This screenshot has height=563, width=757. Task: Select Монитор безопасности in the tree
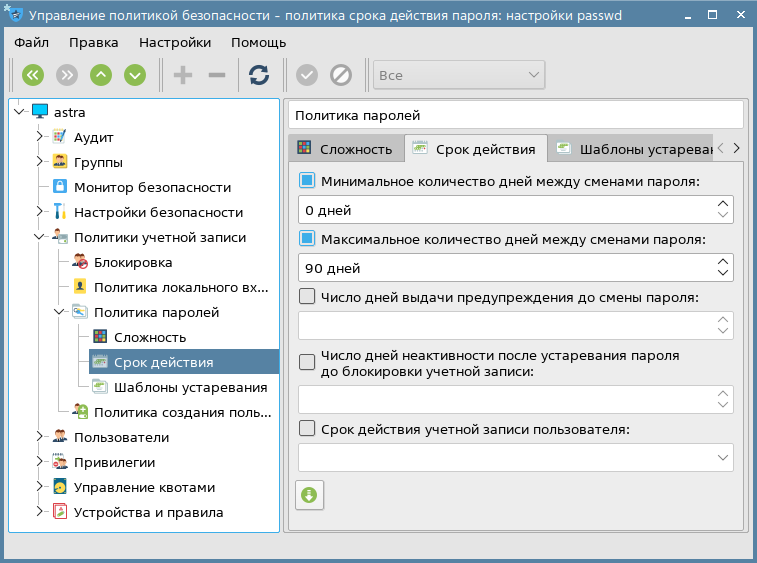click(x=152, y=187)
